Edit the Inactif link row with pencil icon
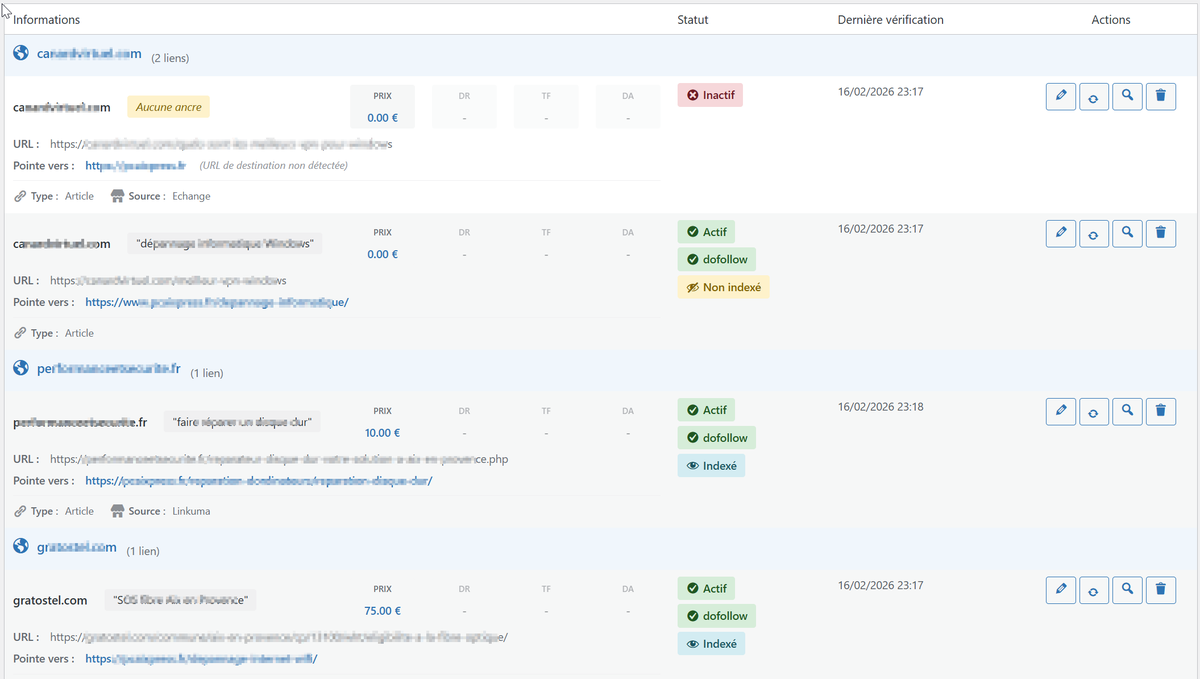The height and width of the screenshot is (679, 1200). pos(1061,96)
